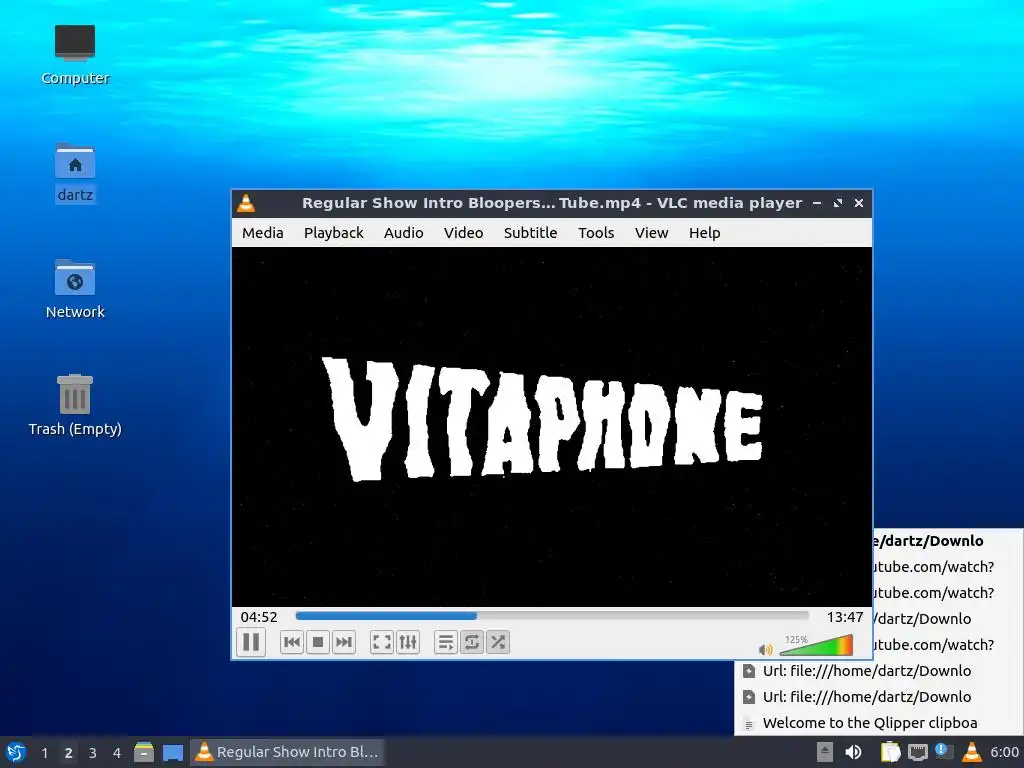Show extended settings and effects

click(x=408, y=643)
